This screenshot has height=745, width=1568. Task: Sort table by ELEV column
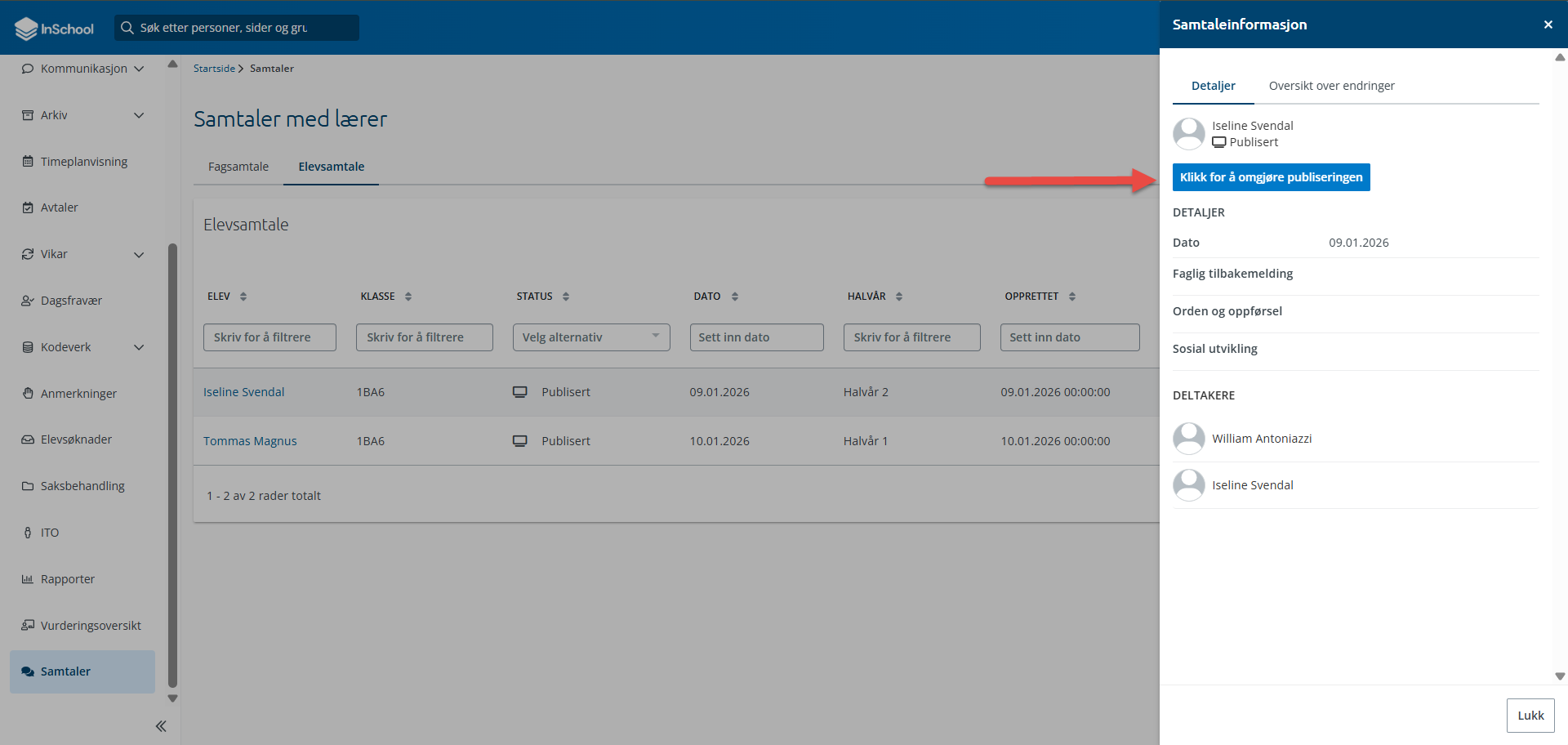point(243,297)
